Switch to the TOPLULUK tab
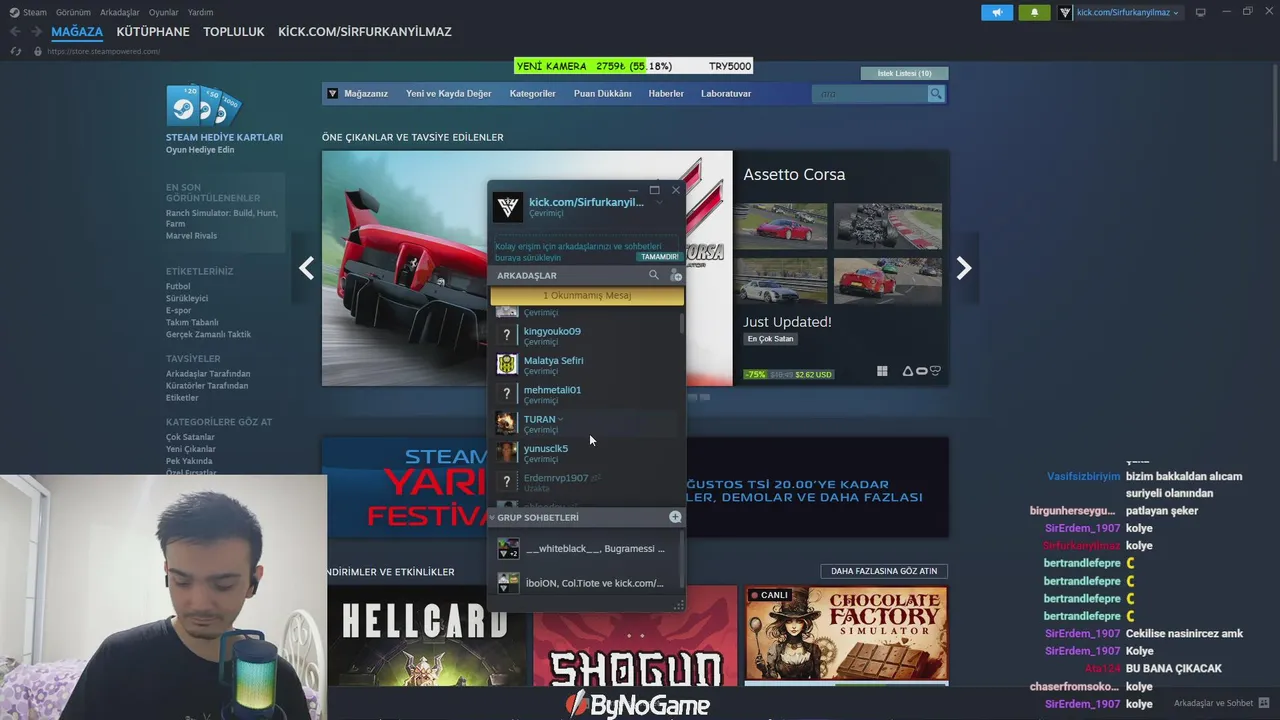Image resolution: width=1280 pixels, height=720 pixels. point(234,32)
